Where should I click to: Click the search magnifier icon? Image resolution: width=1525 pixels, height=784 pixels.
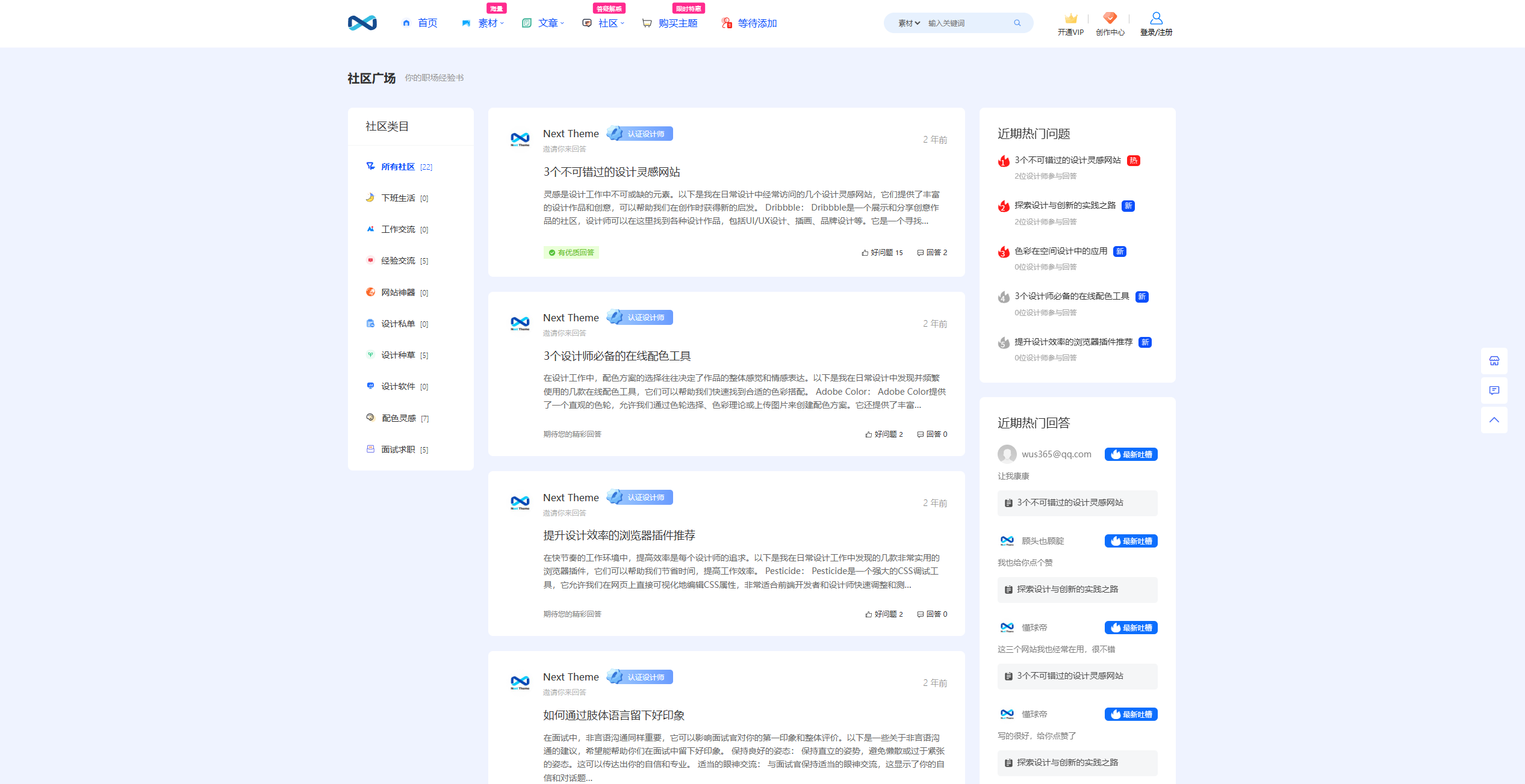1017,23
